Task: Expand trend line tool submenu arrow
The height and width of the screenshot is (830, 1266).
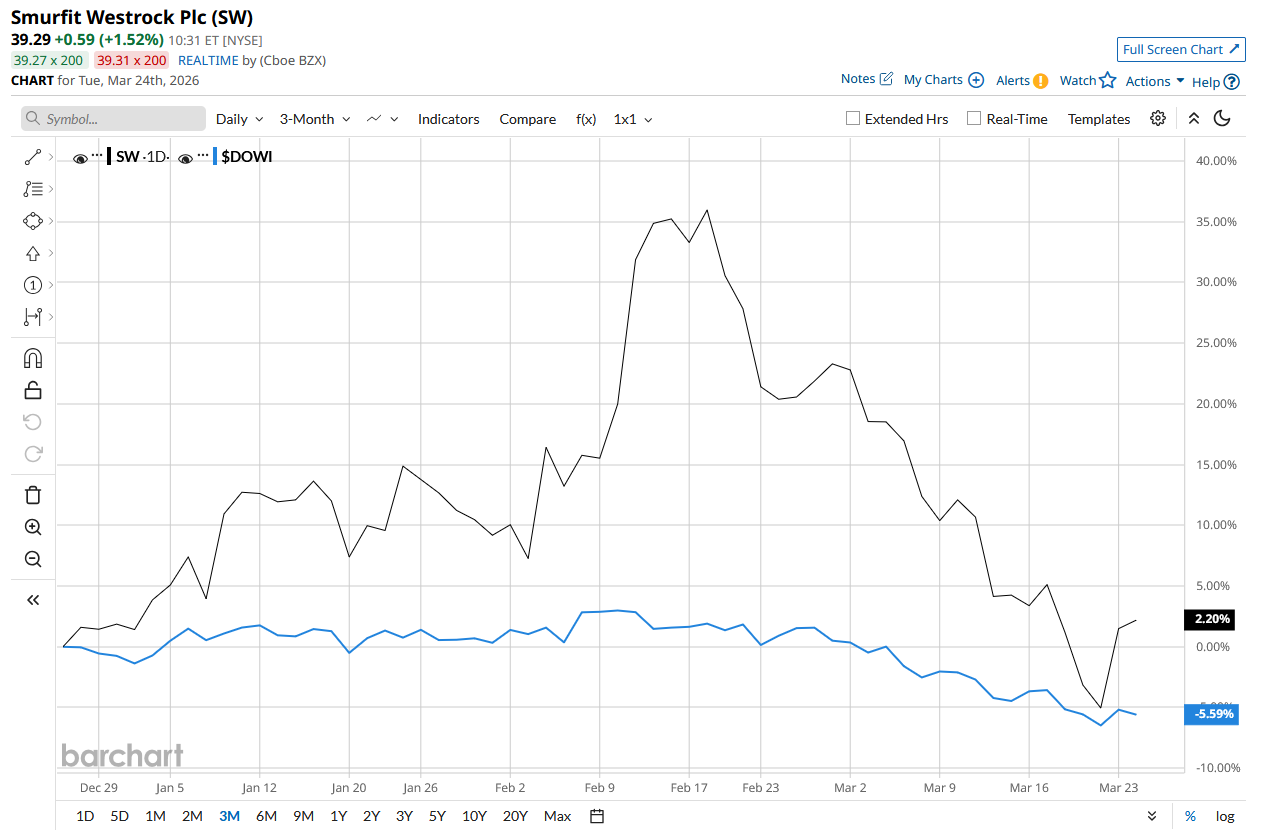Action: [50, 157]
